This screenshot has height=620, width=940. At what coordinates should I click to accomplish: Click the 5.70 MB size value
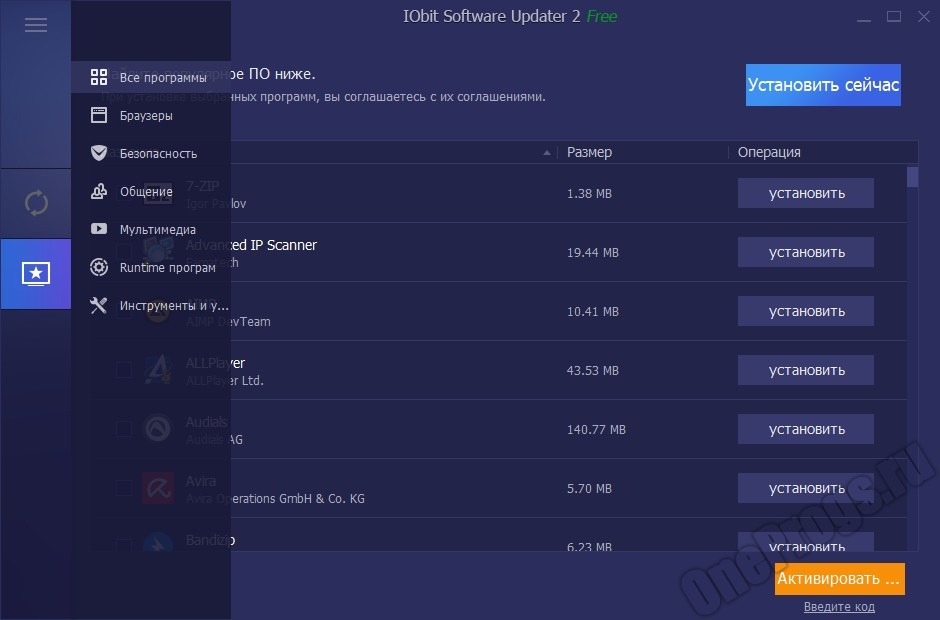pyautogui.click(x=589, y=489)
